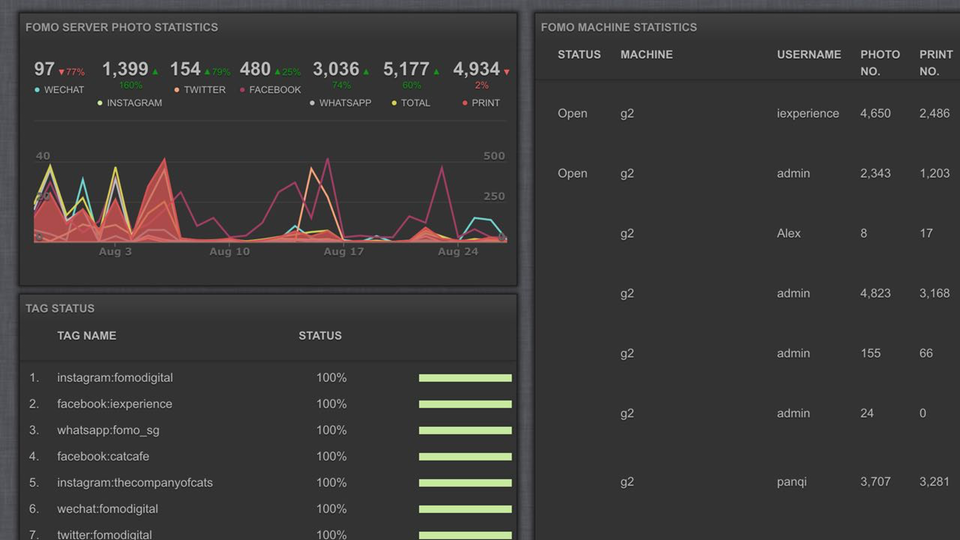This screenshot has width=960, height=540.
Task: Click the WhatsApp legend dot icon
Action: click(x=312, y=103)
